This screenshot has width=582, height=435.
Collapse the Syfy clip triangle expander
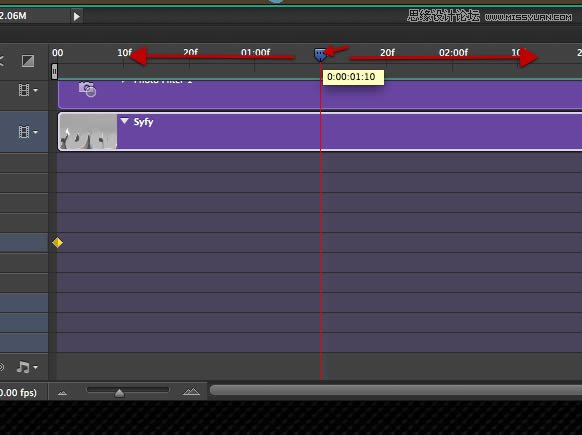[124, 121]
